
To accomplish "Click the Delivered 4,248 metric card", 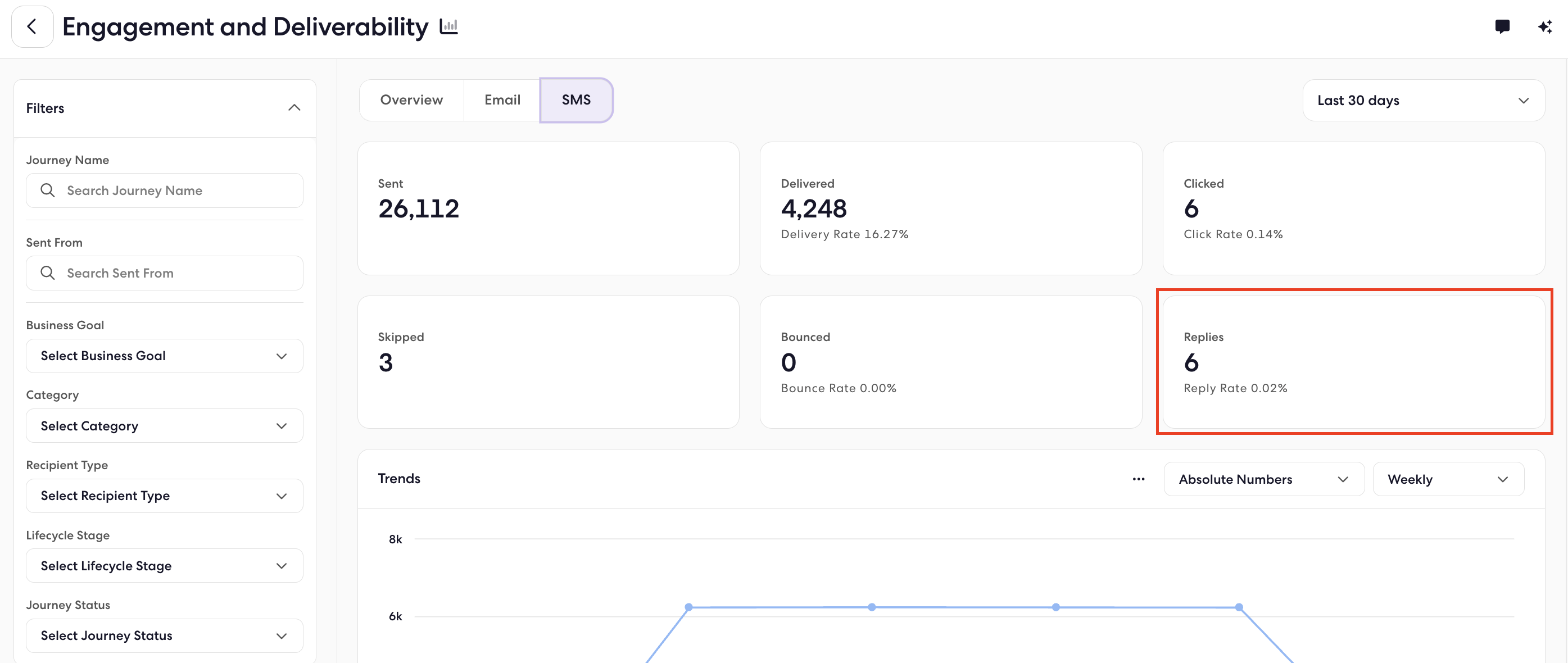I will (x=951, y=208).
